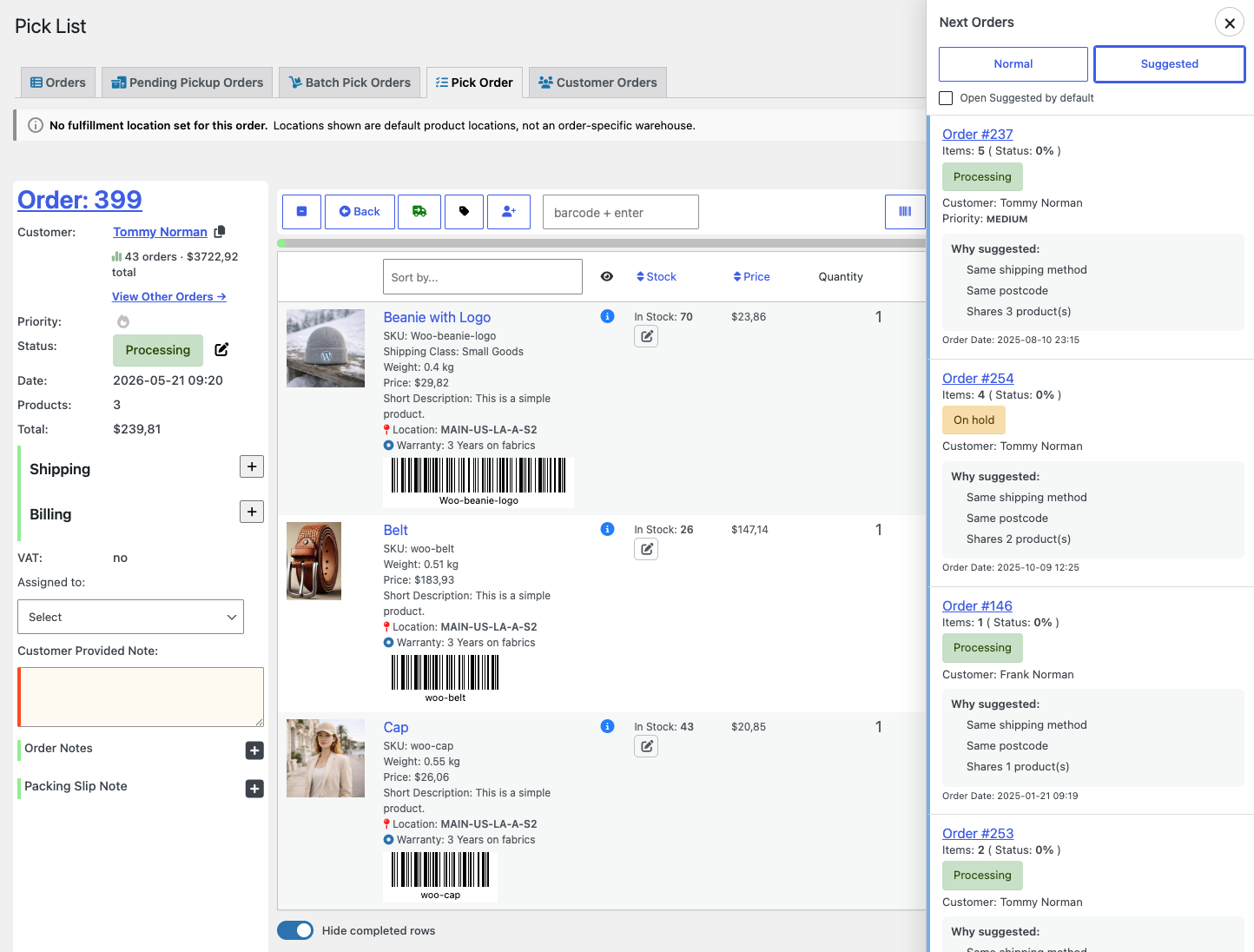Toggle Hide completed rows switch
The height and width of the screenshot is (952, 1254).
point(295,930)
